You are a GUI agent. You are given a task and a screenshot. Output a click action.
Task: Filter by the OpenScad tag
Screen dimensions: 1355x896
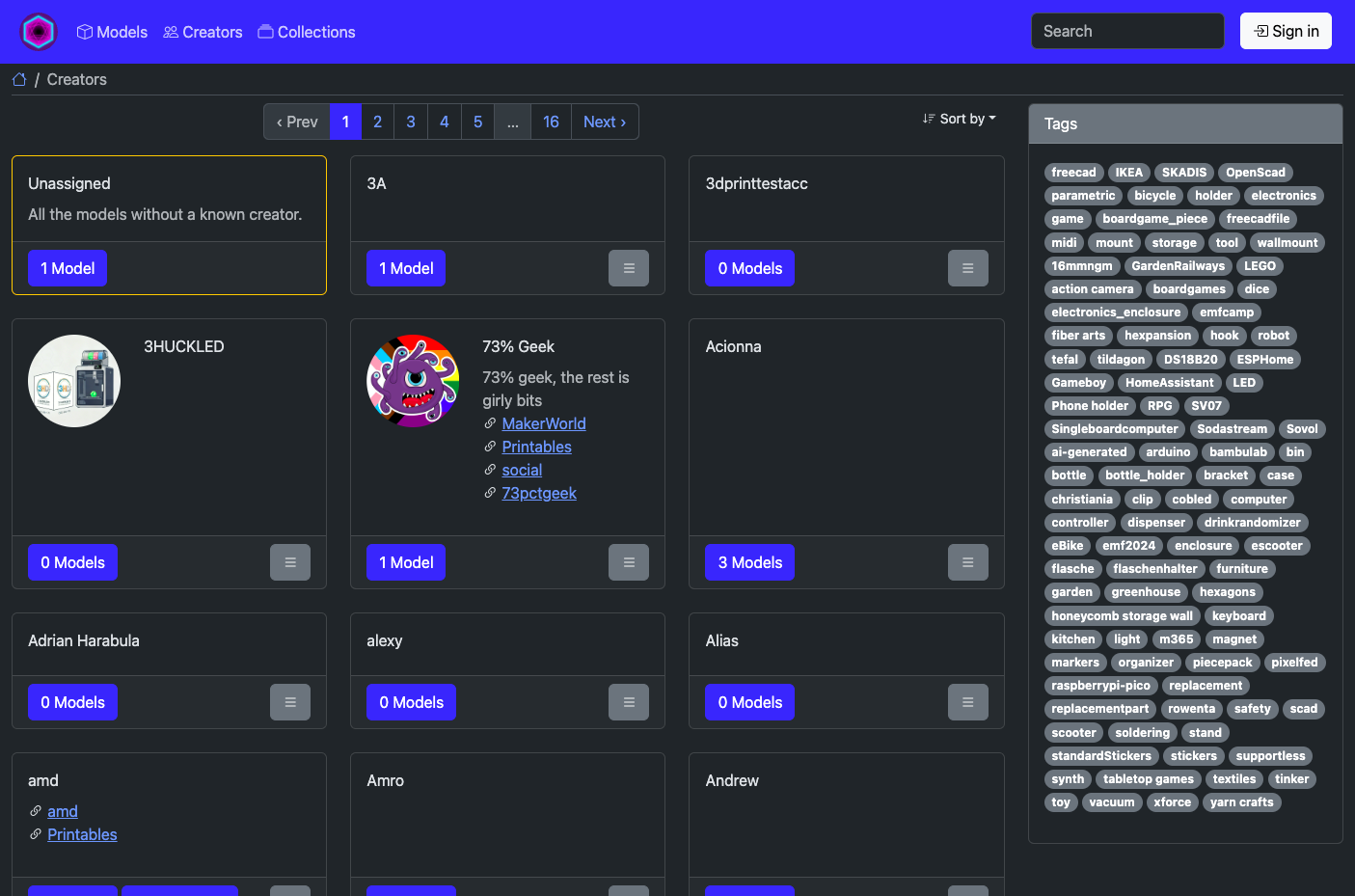point(1255,173)
